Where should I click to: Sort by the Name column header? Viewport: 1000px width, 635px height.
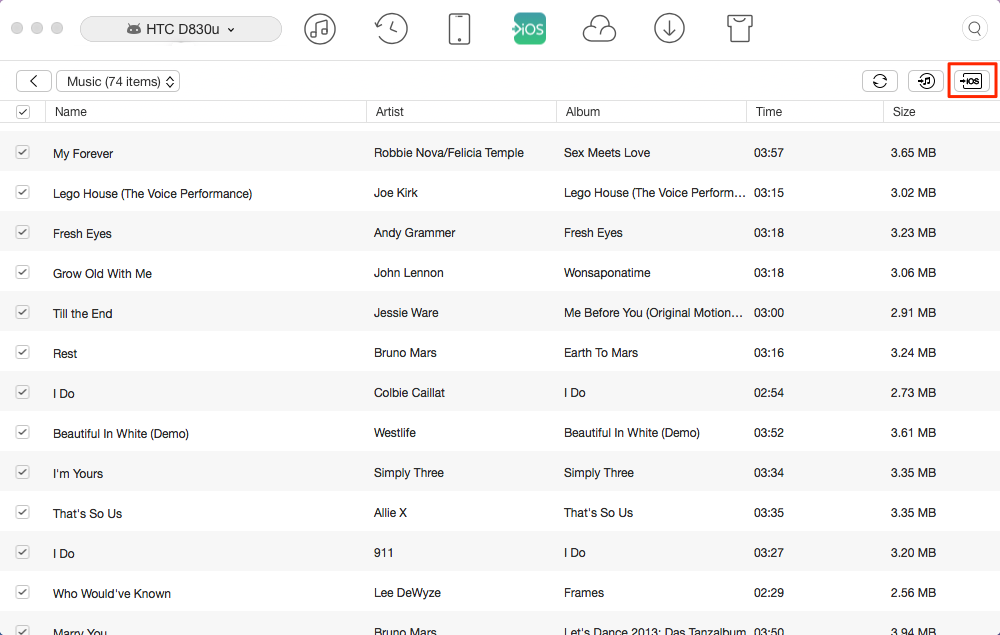205,112
